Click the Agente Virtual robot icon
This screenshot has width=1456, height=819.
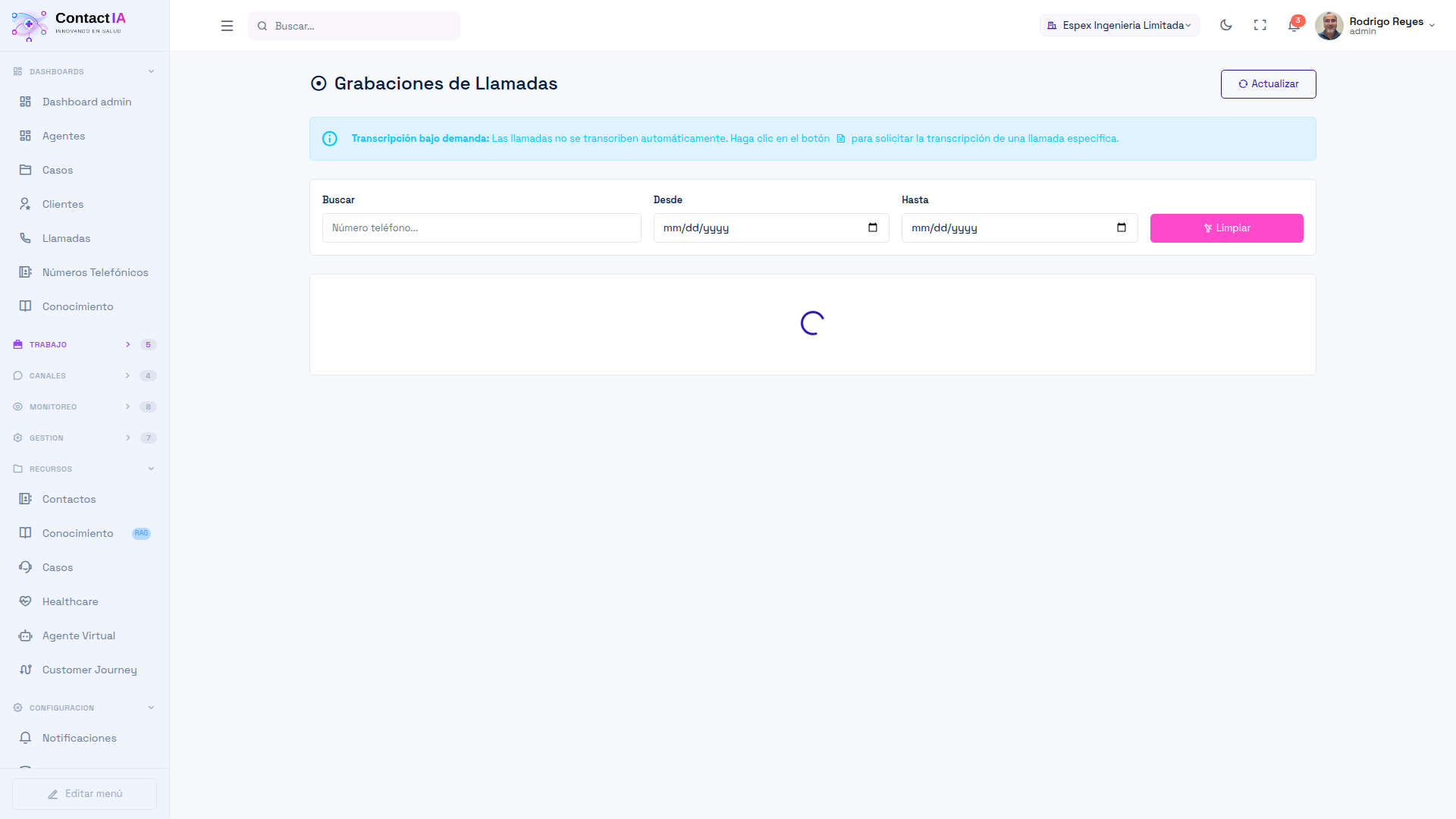25,635
